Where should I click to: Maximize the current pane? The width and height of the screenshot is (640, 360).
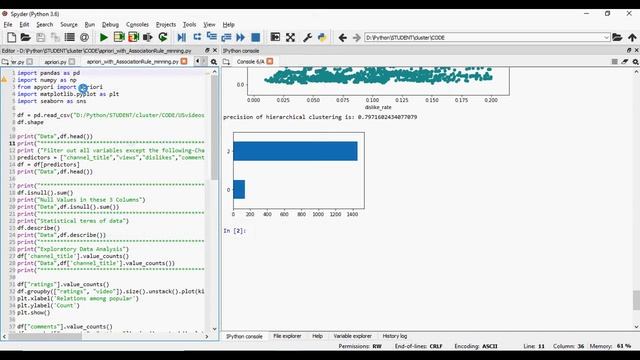[x=275, y=38]
